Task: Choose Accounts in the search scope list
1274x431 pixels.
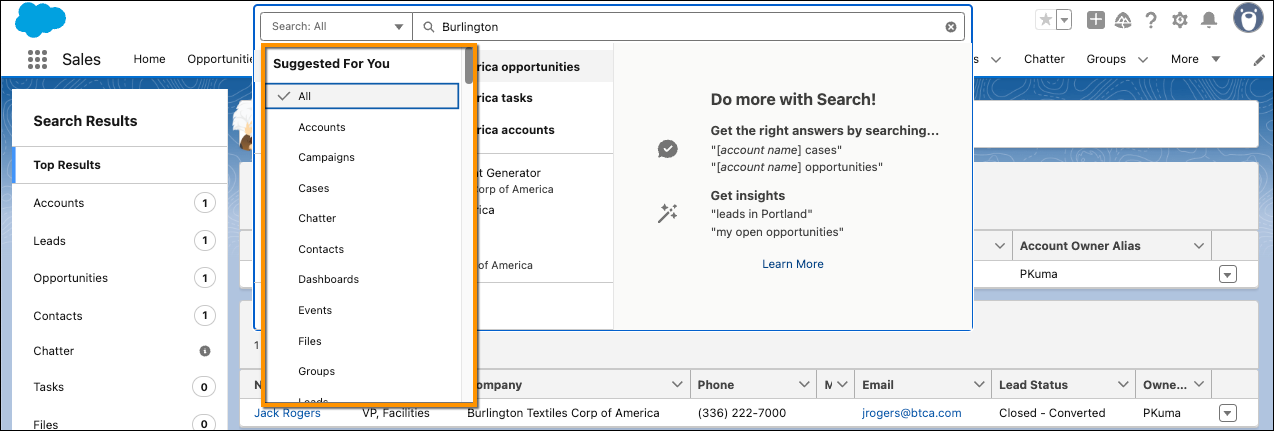Action: coord(322,127)
